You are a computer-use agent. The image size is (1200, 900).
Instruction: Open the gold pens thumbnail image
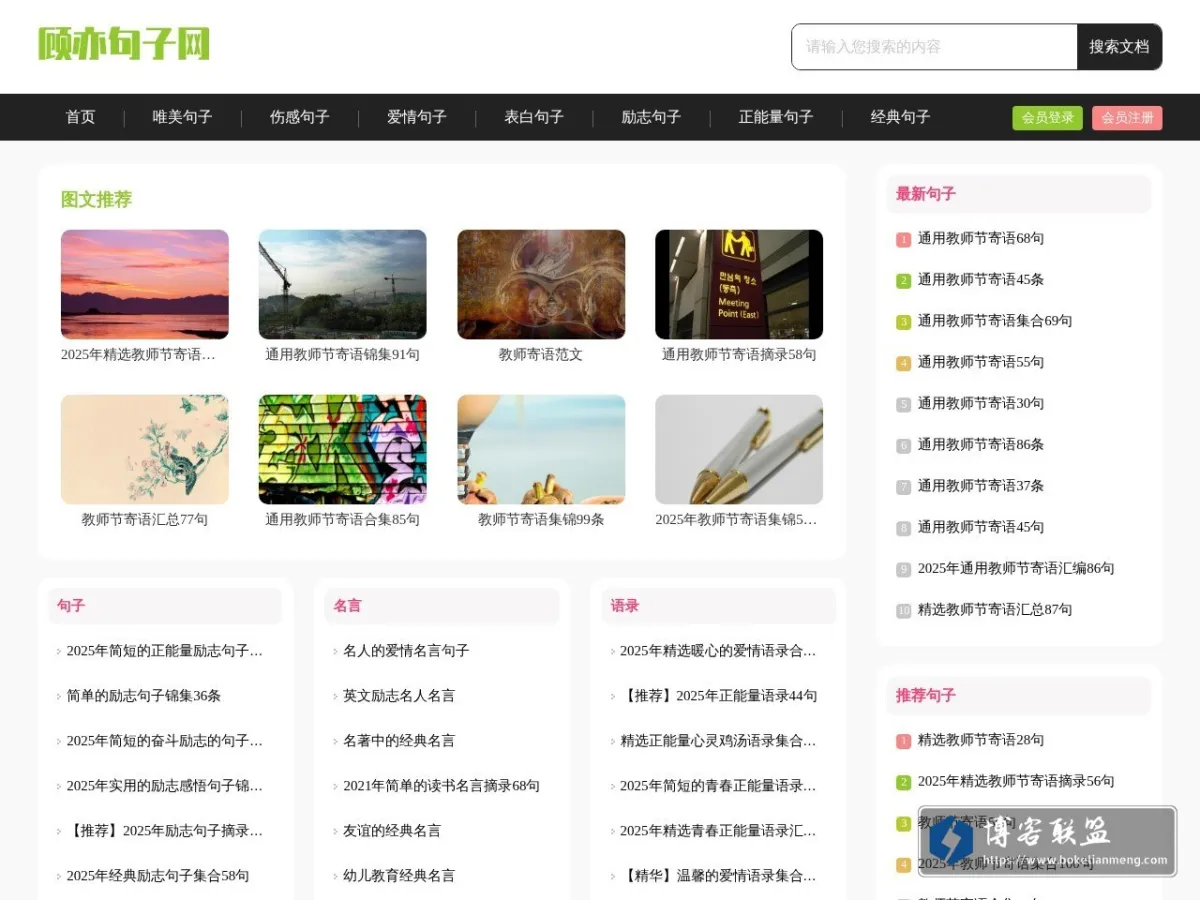(739, 450)
